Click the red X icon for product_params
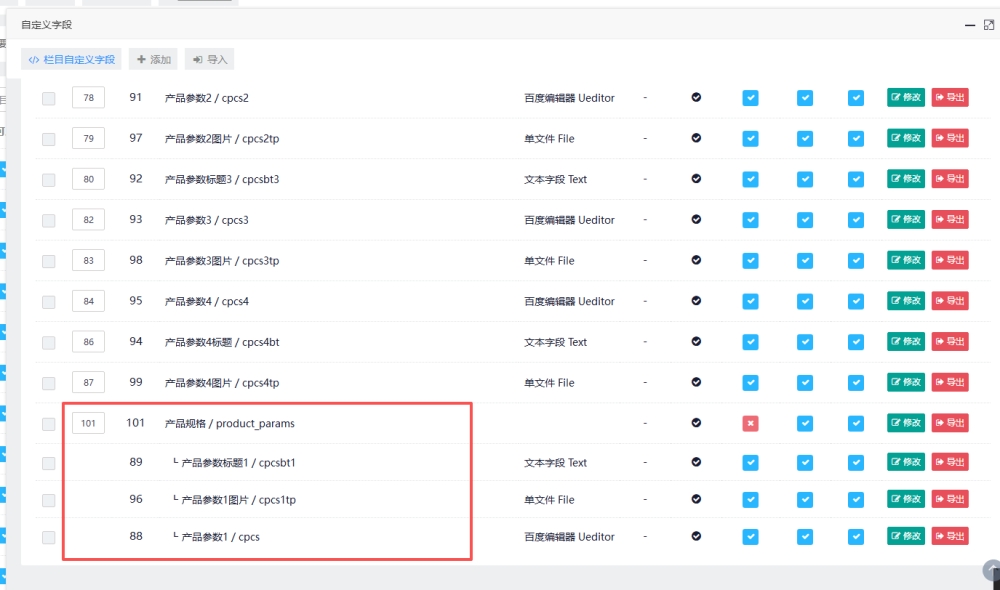1000x590 pixels. [x=750, y=423]
